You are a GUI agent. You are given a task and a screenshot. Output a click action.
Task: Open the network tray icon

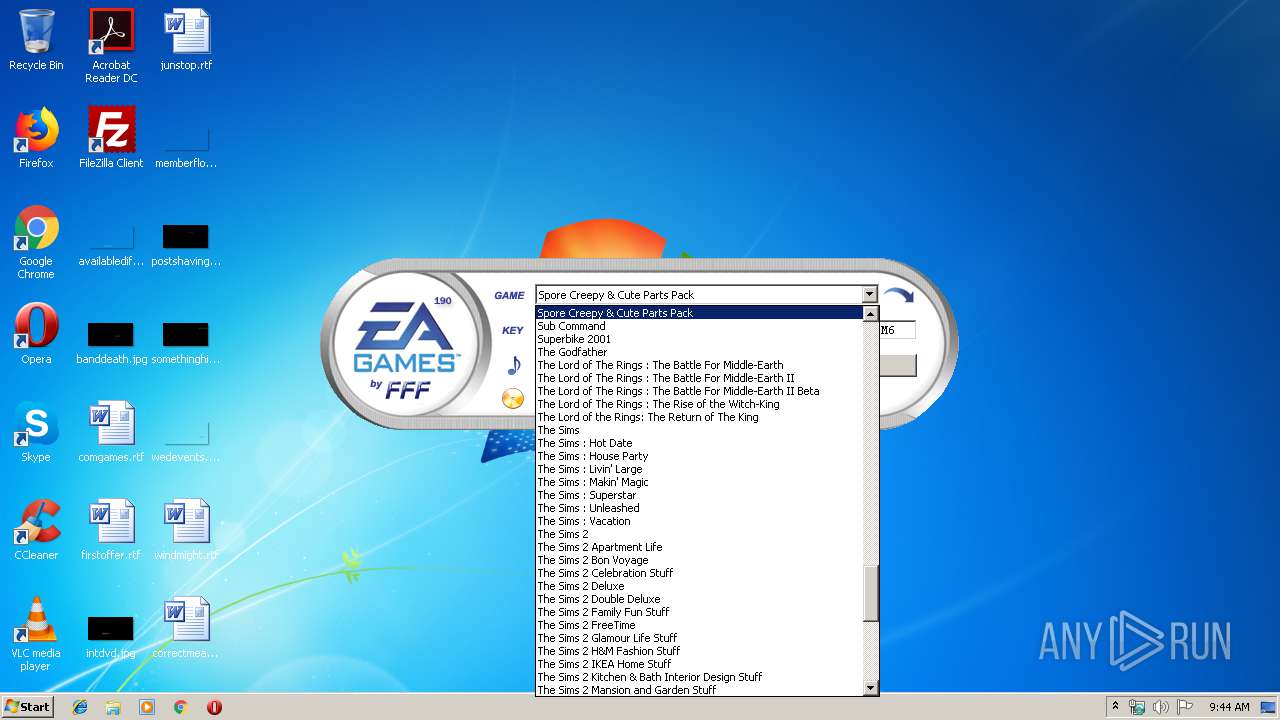(x=1137, y=707)
